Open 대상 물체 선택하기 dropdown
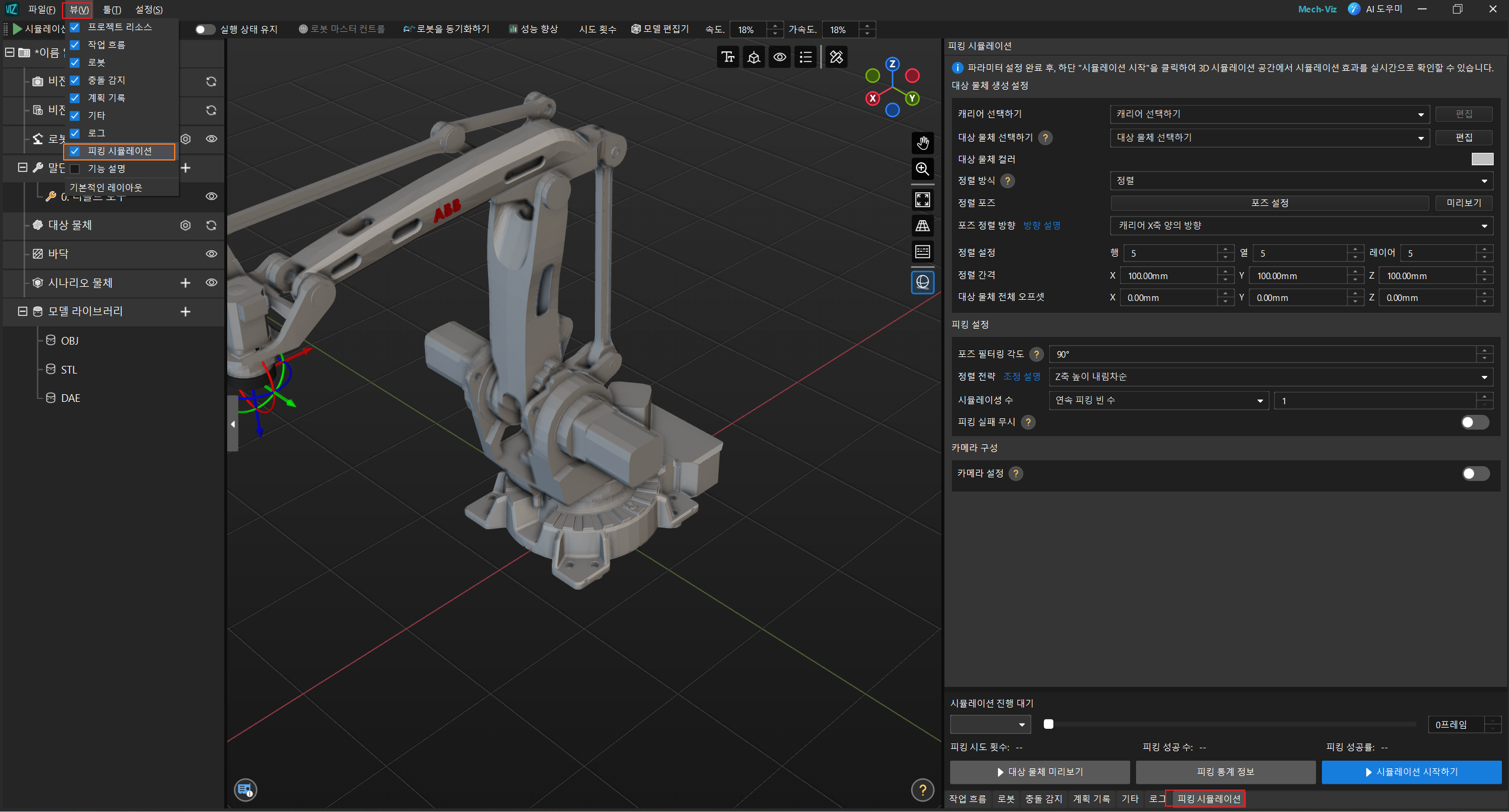Viewport: 1509px width, 812px height. click(x=1269, y=137)
